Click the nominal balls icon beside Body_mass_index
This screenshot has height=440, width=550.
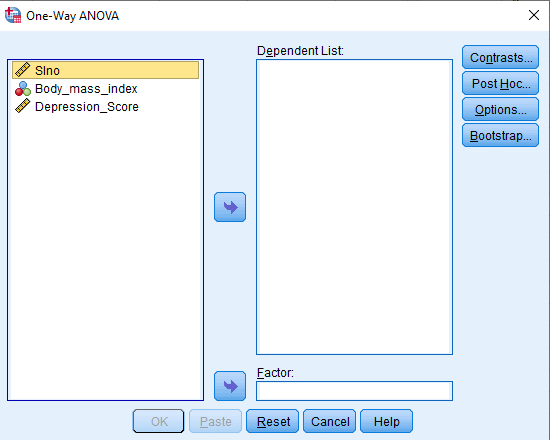[x=23, y=88]
